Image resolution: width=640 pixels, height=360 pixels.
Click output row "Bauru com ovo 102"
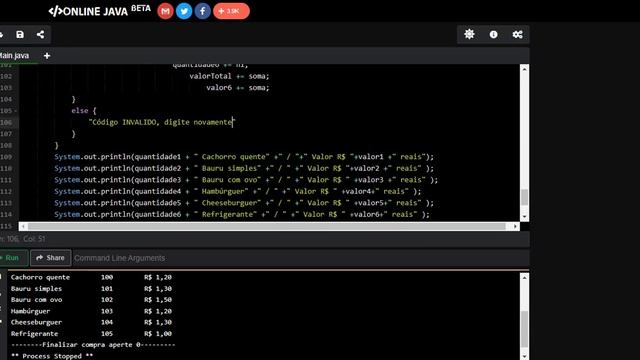click(91, 300)
